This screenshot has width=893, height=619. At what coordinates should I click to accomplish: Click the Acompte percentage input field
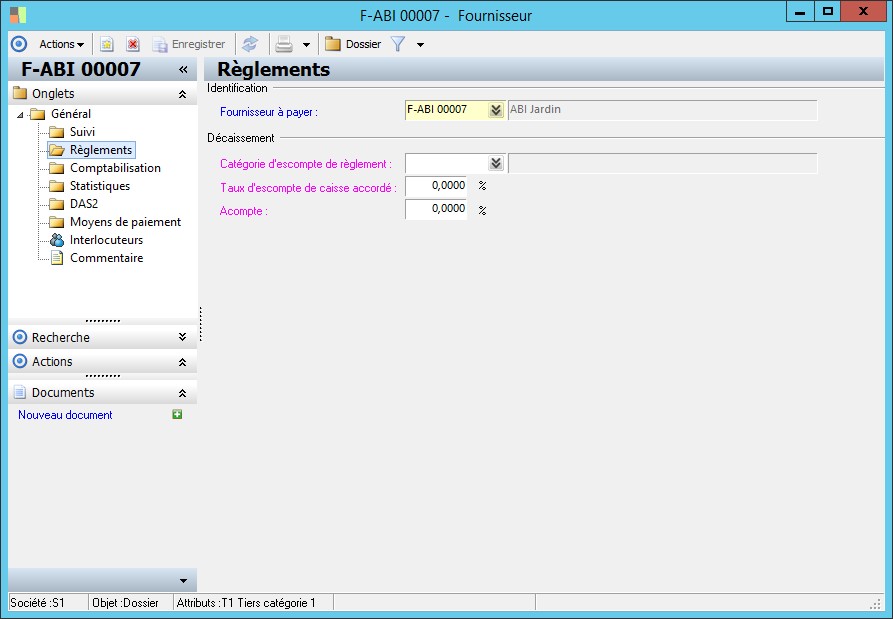pos(436,209)
